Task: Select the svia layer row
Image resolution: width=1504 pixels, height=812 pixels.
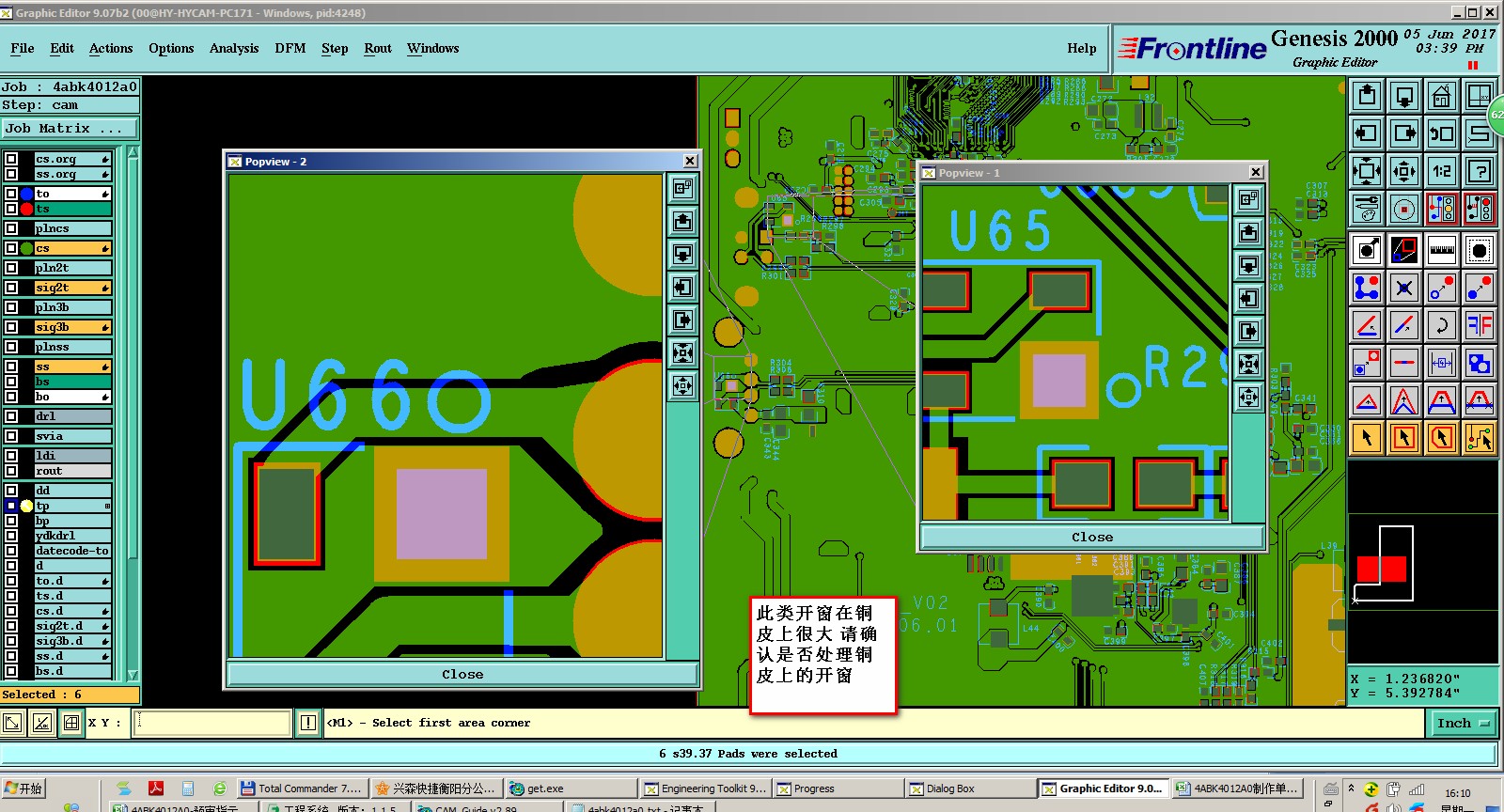Action: point(73,436)
